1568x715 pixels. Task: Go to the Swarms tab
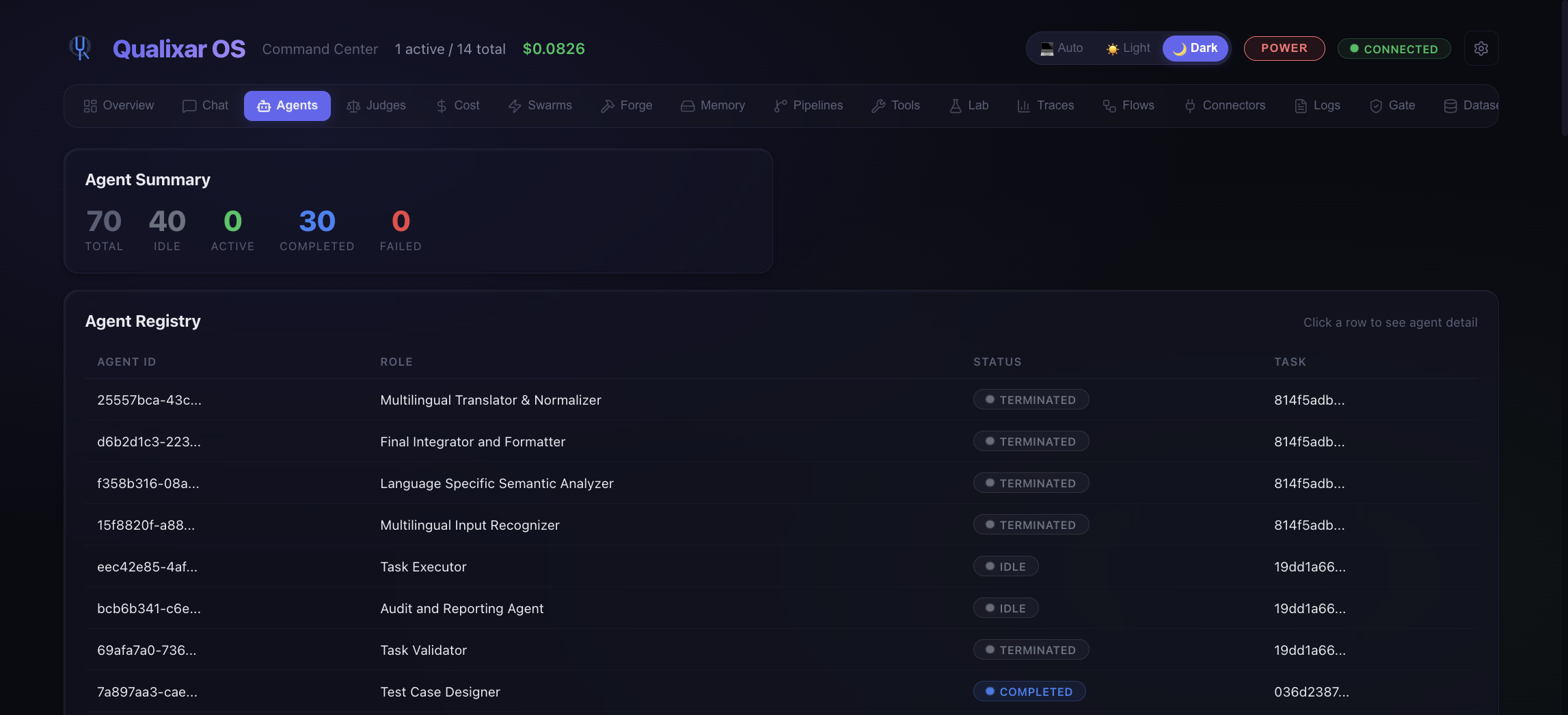(540, 105)
